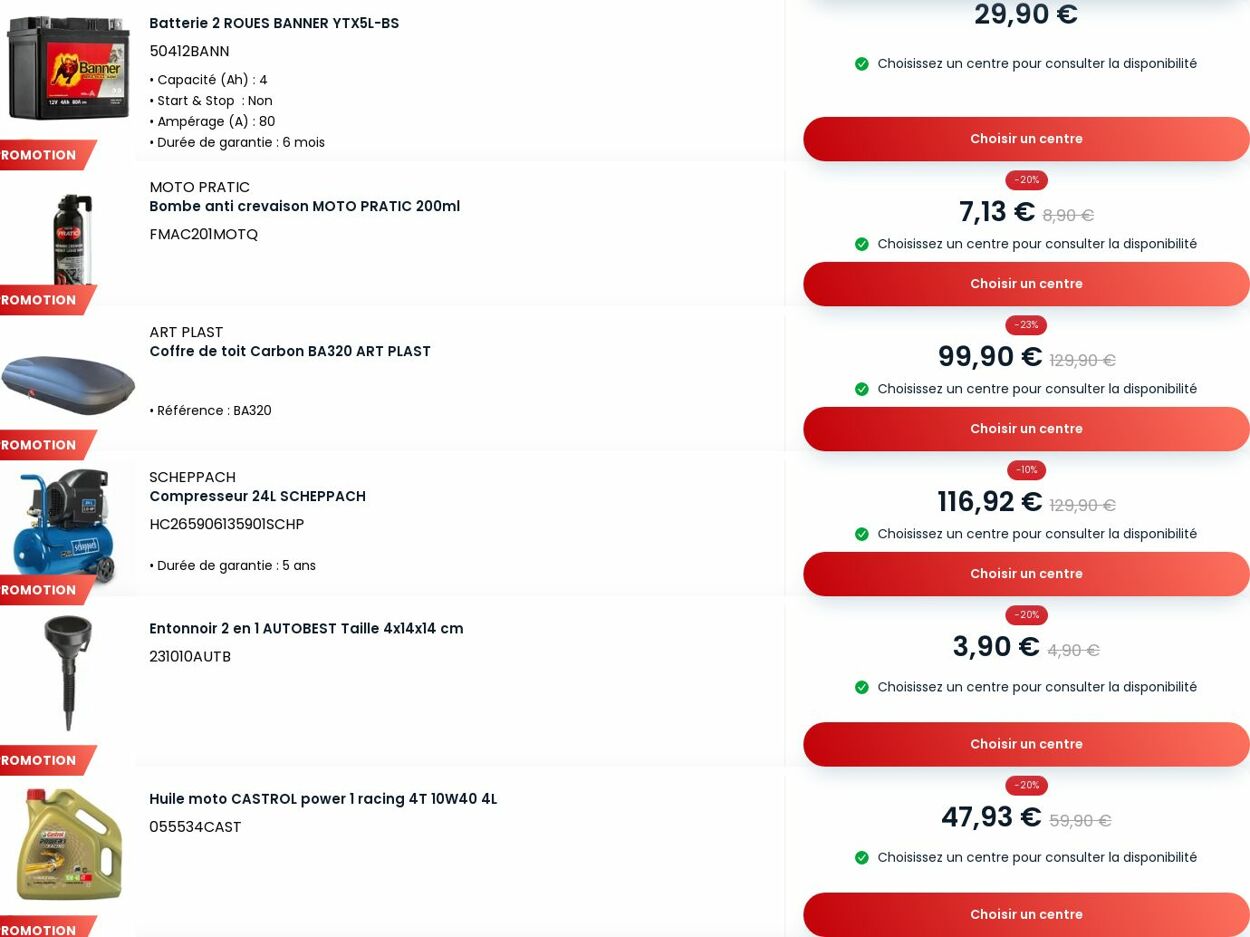1250x937 pixels.
Task: Click the -23% discount badge on the roof box
Action: point(1026,325)
